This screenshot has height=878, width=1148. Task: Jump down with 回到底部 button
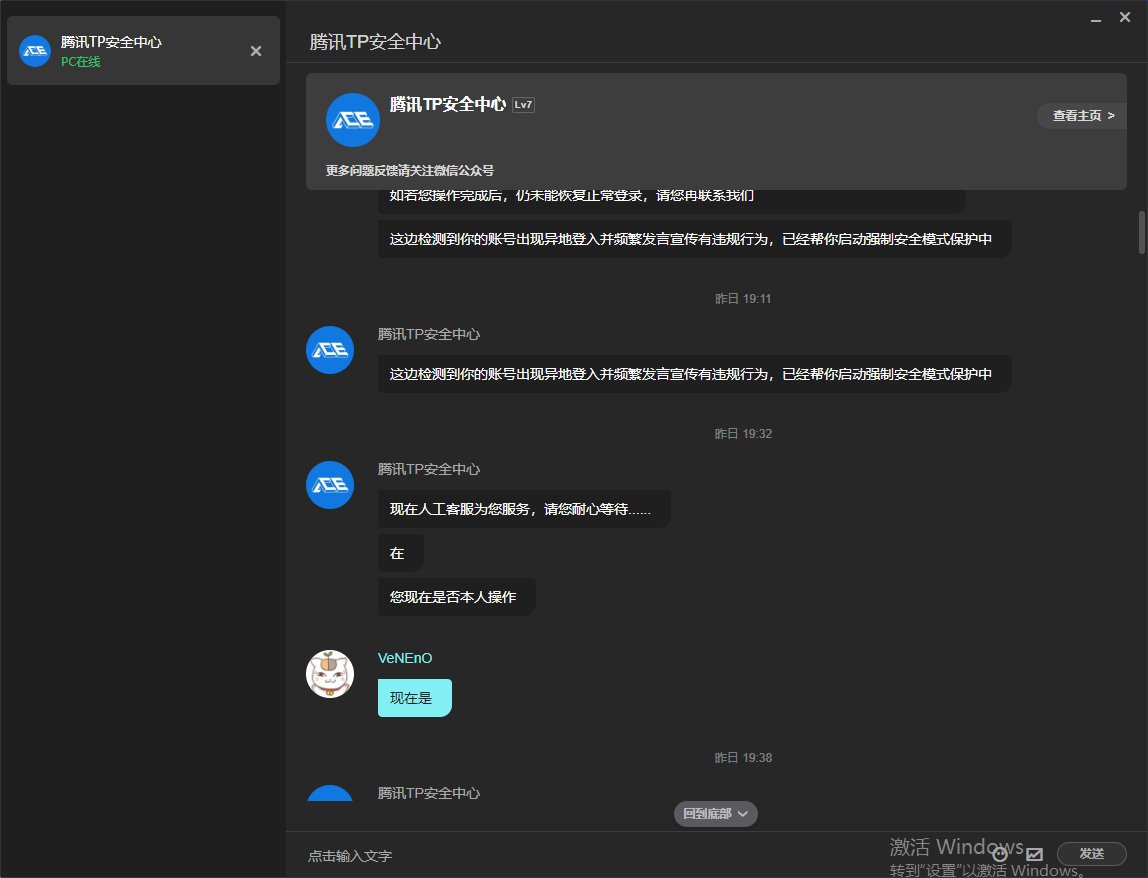click(x=715, y=814)
